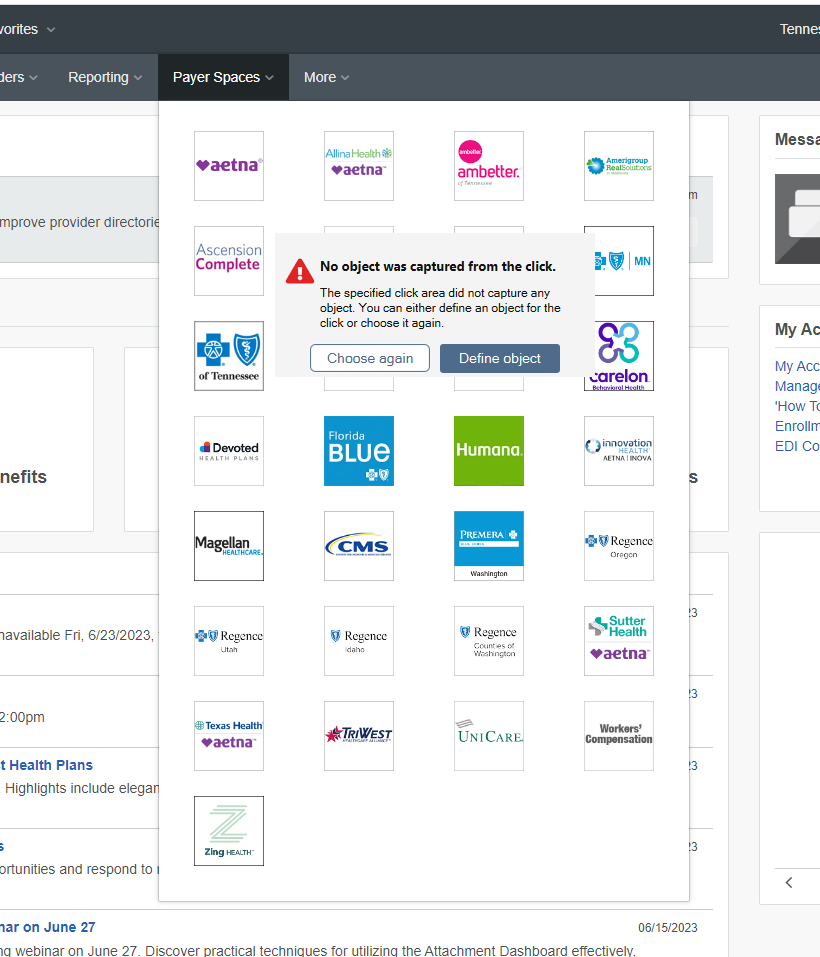Open BlueCross BlueShield of Tennessee tile
This screenshot has width=820, height=957.
229,356
